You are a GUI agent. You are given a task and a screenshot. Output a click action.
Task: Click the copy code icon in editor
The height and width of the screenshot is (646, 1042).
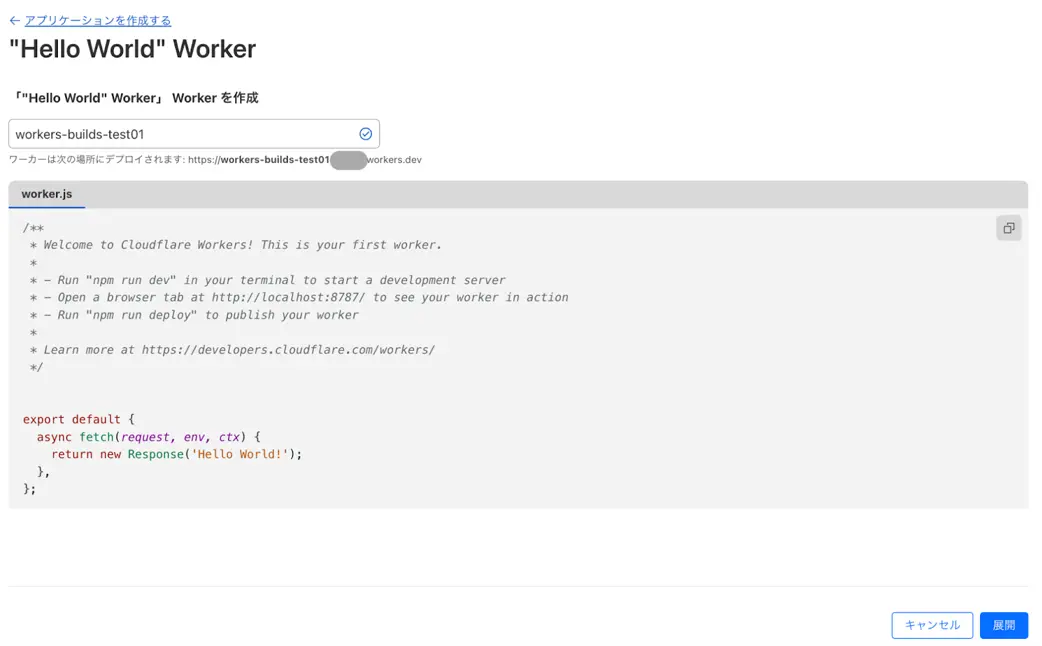1008,228
